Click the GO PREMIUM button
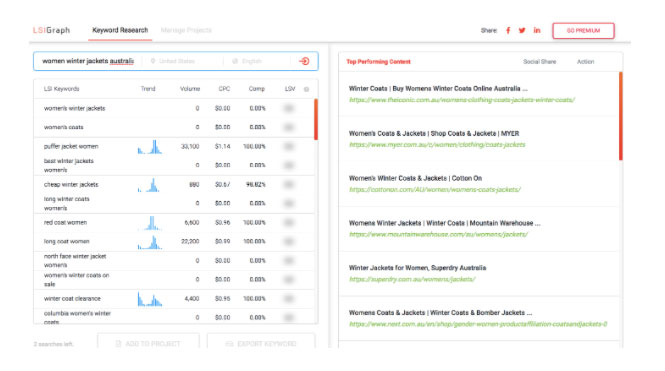 click(x=583, y=31)
